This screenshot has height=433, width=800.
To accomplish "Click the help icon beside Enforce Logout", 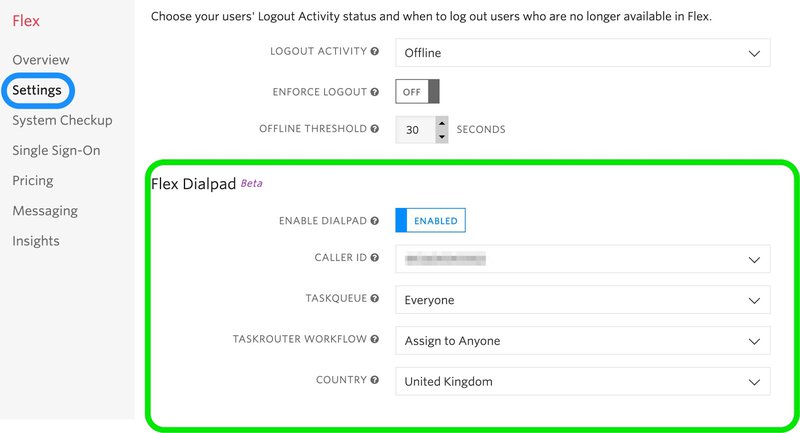I will click(x=374, y=92).
